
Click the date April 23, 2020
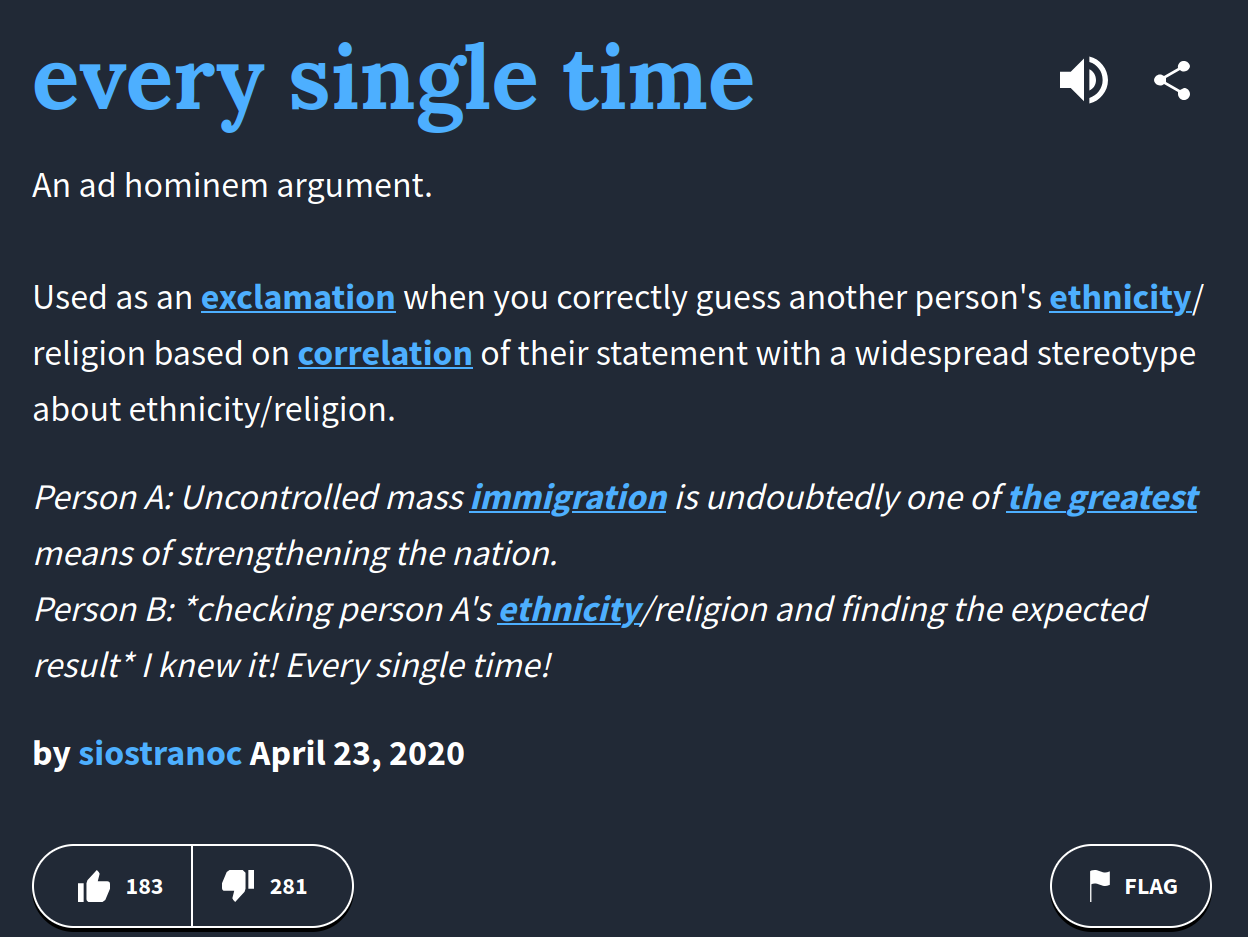point(357,753)
